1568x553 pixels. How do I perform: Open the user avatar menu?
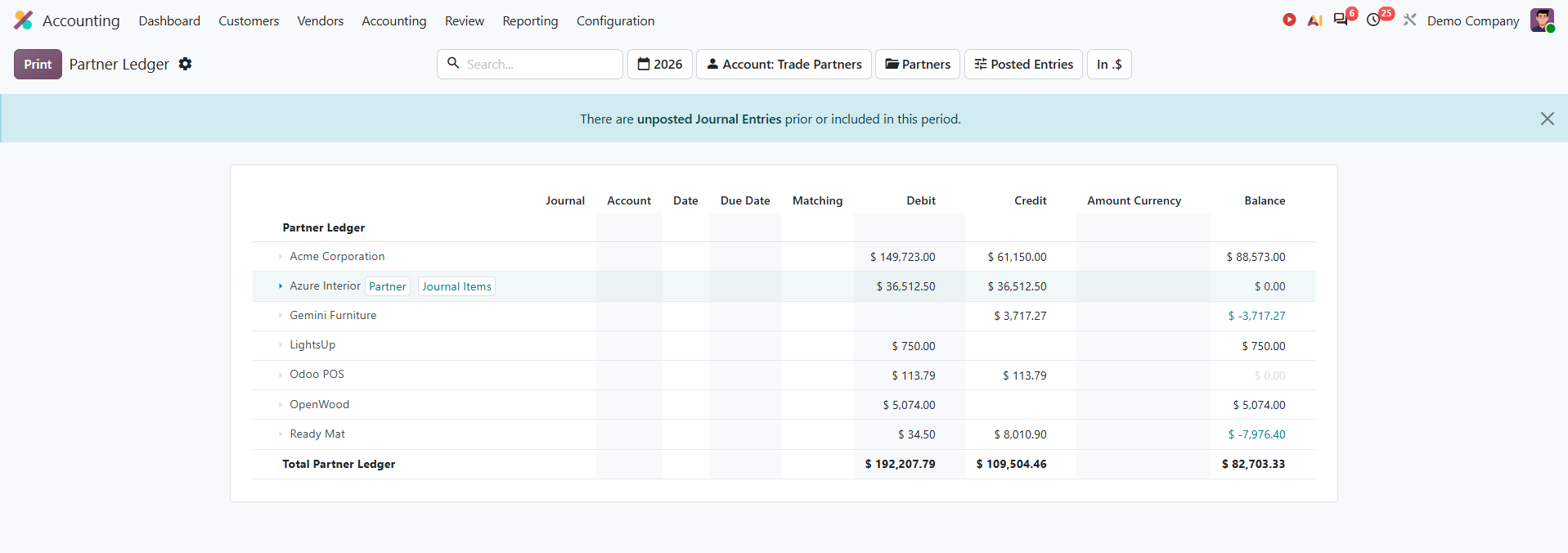tap(1542, 20)
